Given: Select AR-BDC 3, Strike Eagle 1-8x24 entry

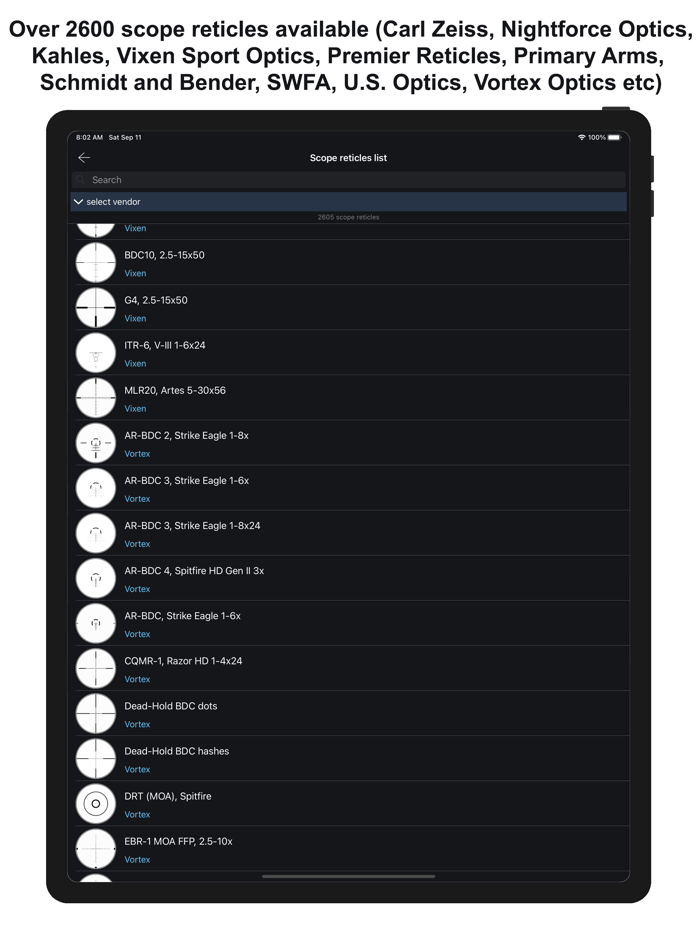Looking at the screenshot, I should [x=351, y=533].
